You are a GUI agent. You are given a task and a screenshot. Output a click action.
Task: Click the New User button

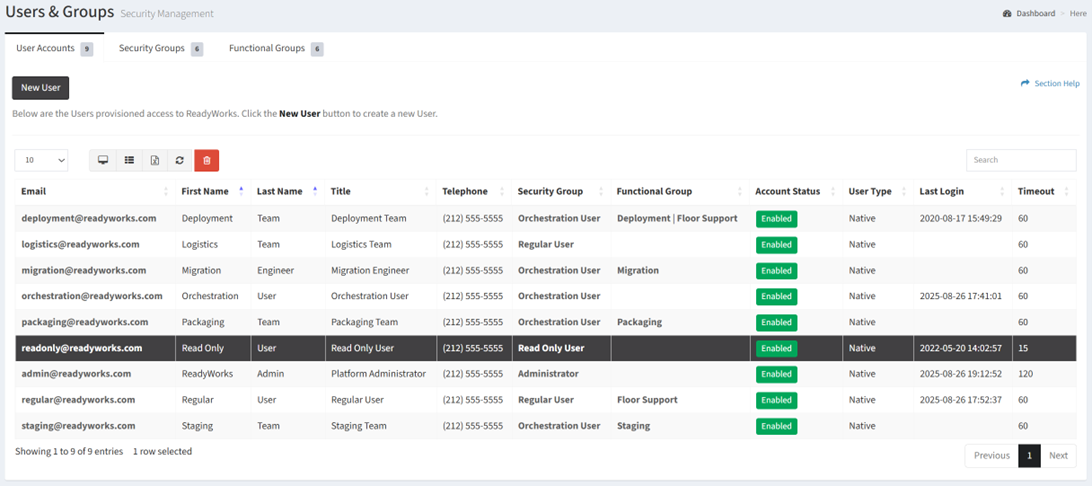click(40, 88)
